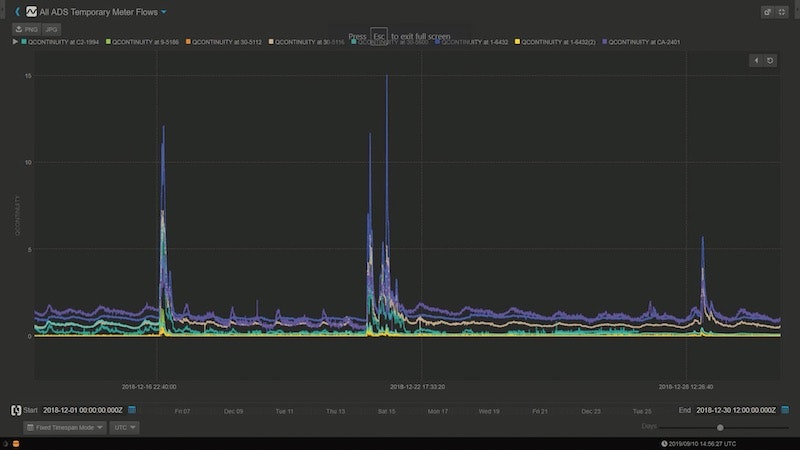Click the reset zoom icon on the plot

tap(771, 61)
